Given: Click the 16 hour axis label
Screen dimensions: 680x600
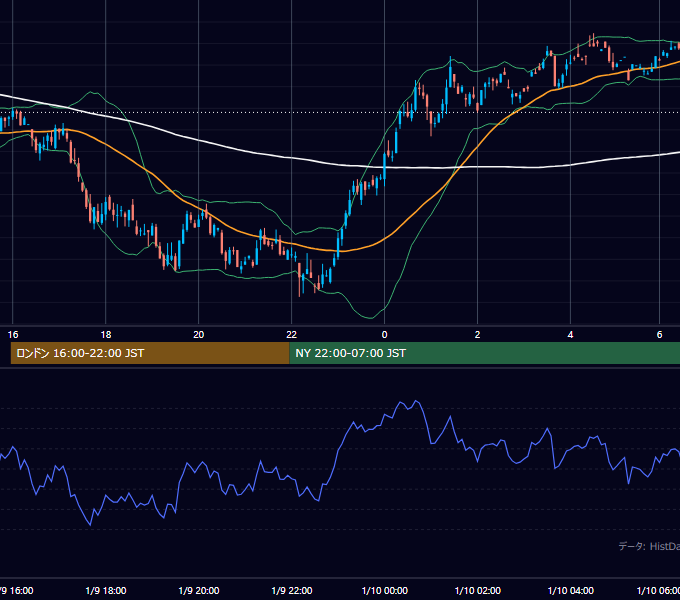Looking at the screenshot, I should point(13,335).
